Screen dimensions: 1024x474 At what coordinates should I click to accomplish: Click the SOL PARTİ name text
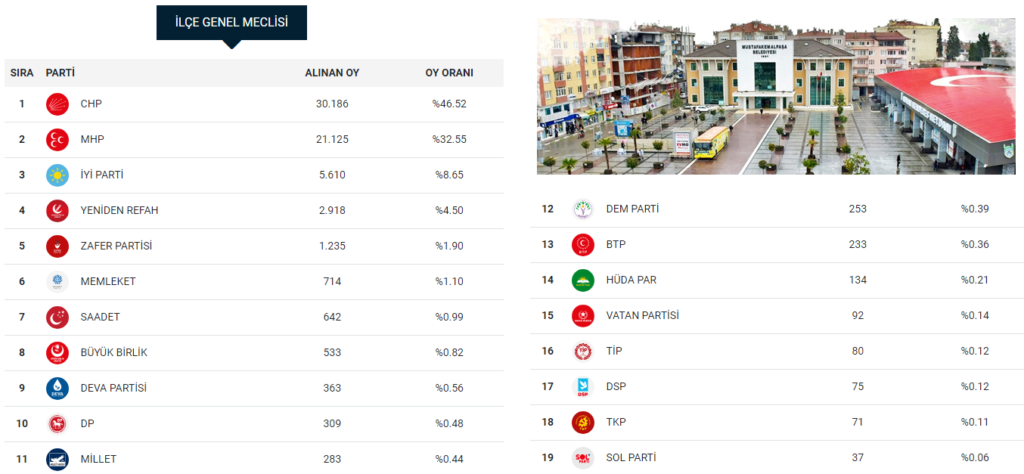(x=631, y=458)
